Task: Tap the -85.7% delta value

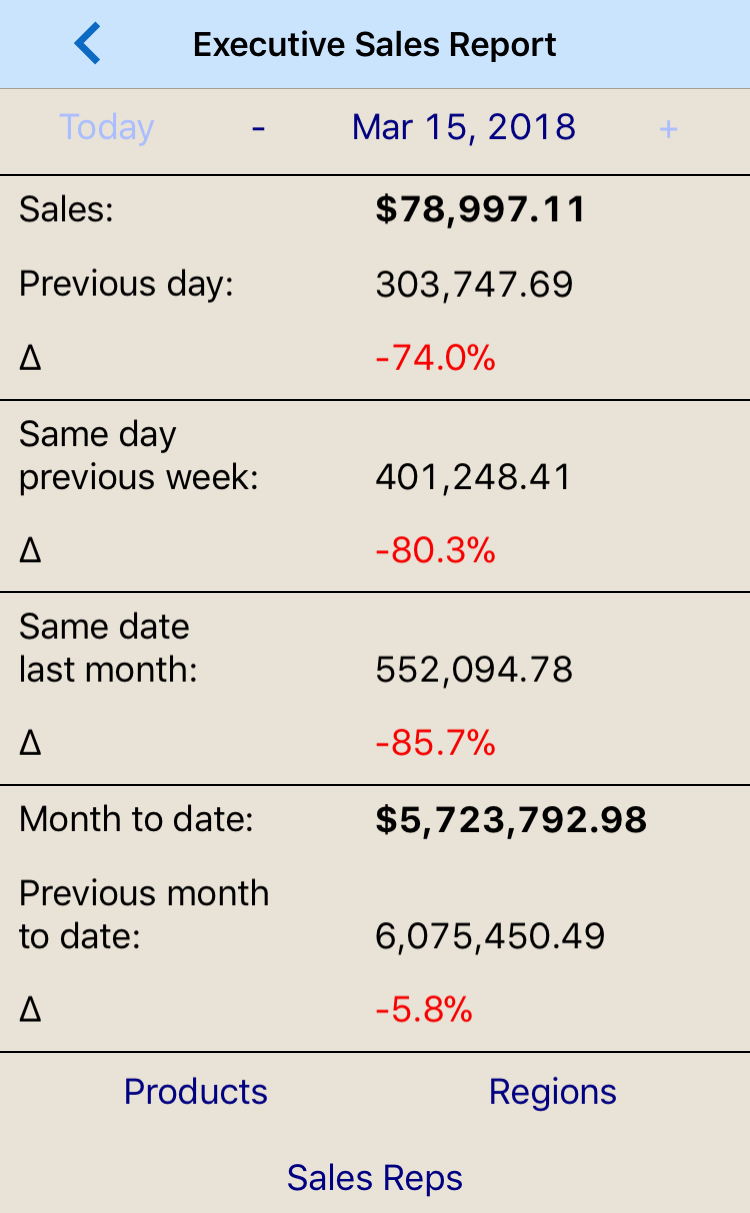Action: pyautogui.click(x=435, y=743)
